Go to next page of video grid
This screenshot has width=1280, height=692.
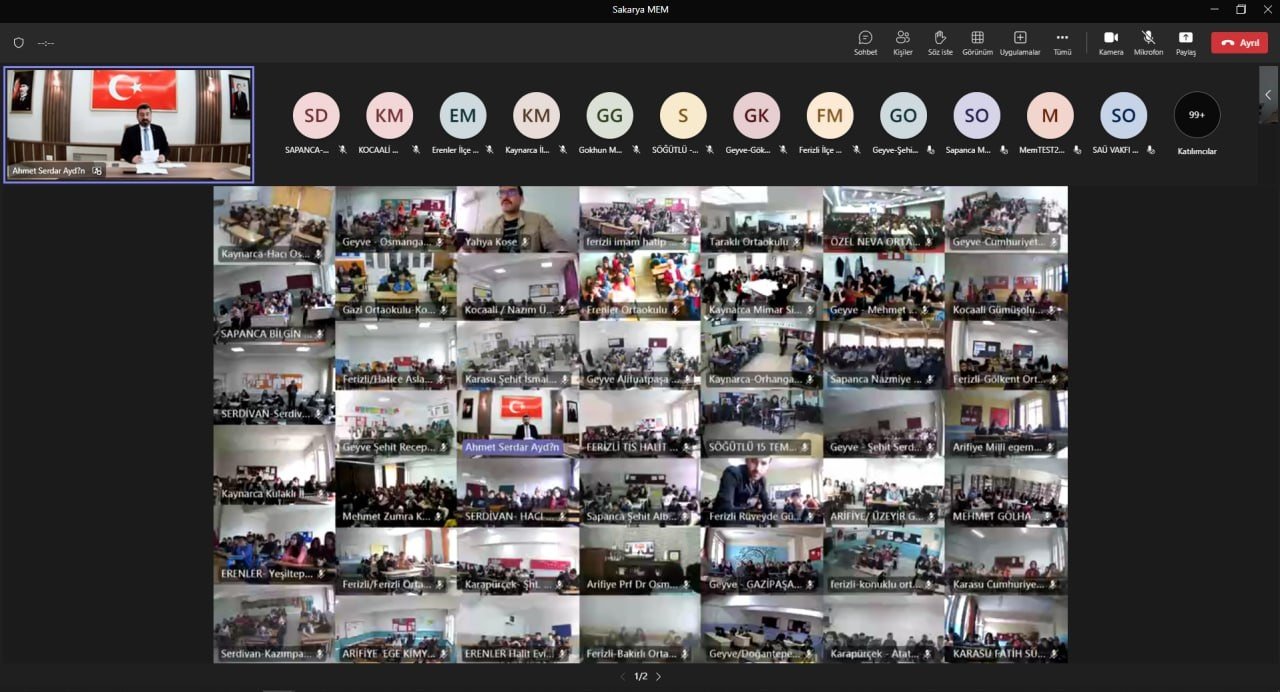click(658, 677)
